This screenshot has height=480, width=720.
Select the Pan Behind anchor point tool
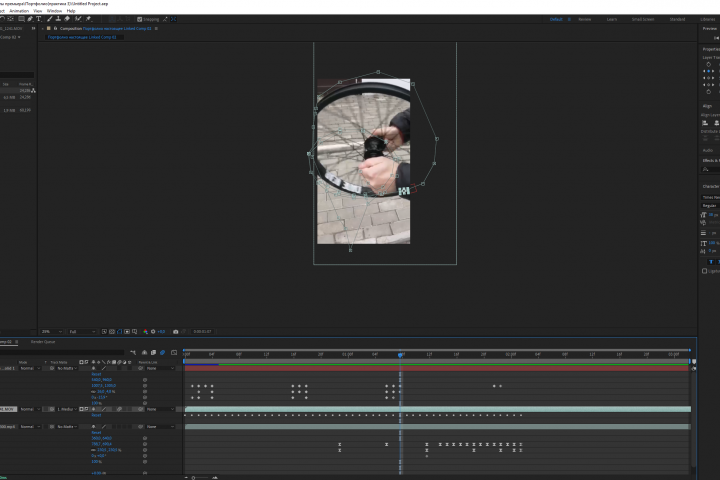click(x=10, y=19)
